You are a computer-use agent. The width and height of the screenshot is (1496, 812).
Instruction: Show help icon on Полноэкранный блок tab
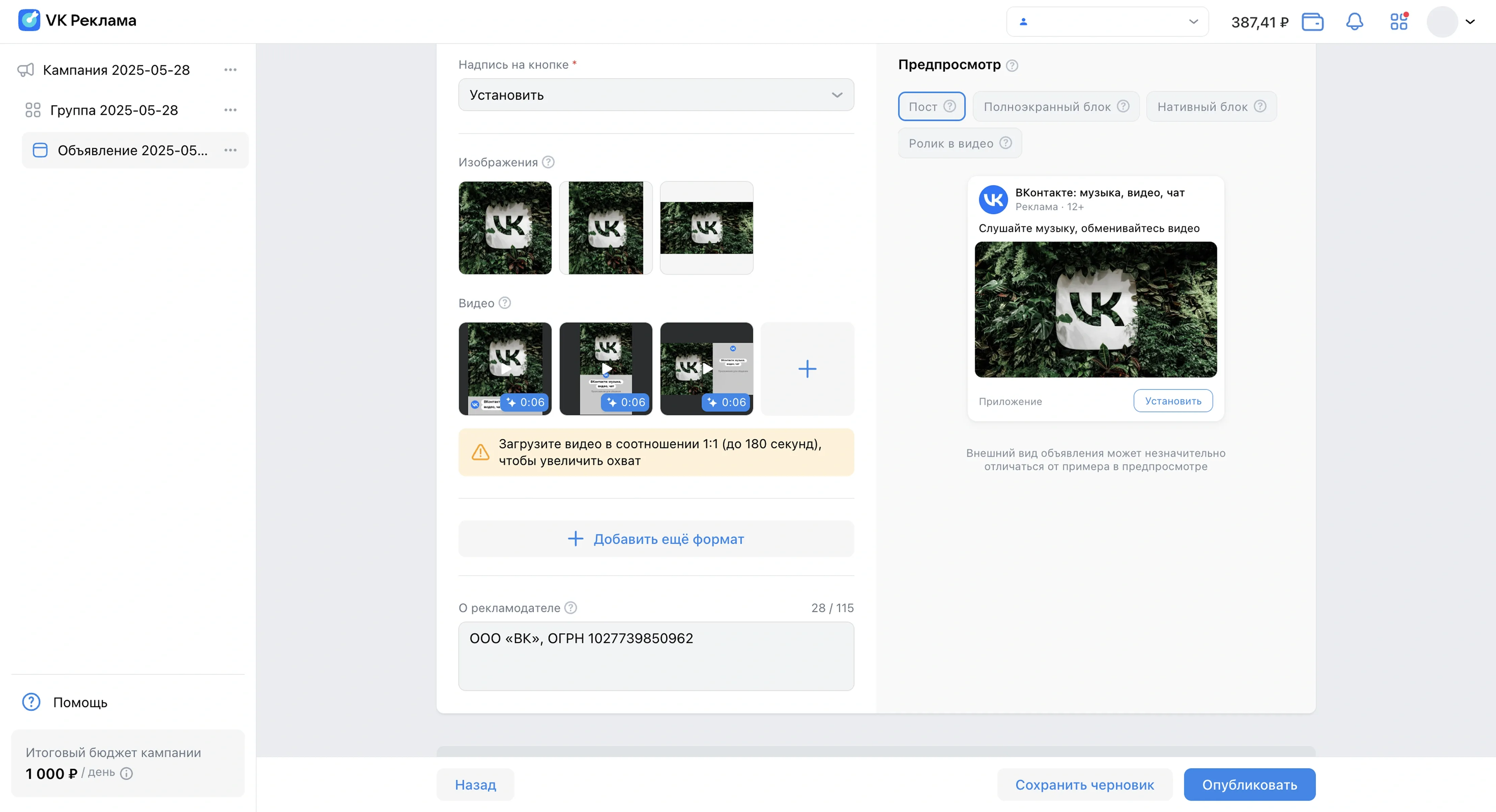point(1123,106)
